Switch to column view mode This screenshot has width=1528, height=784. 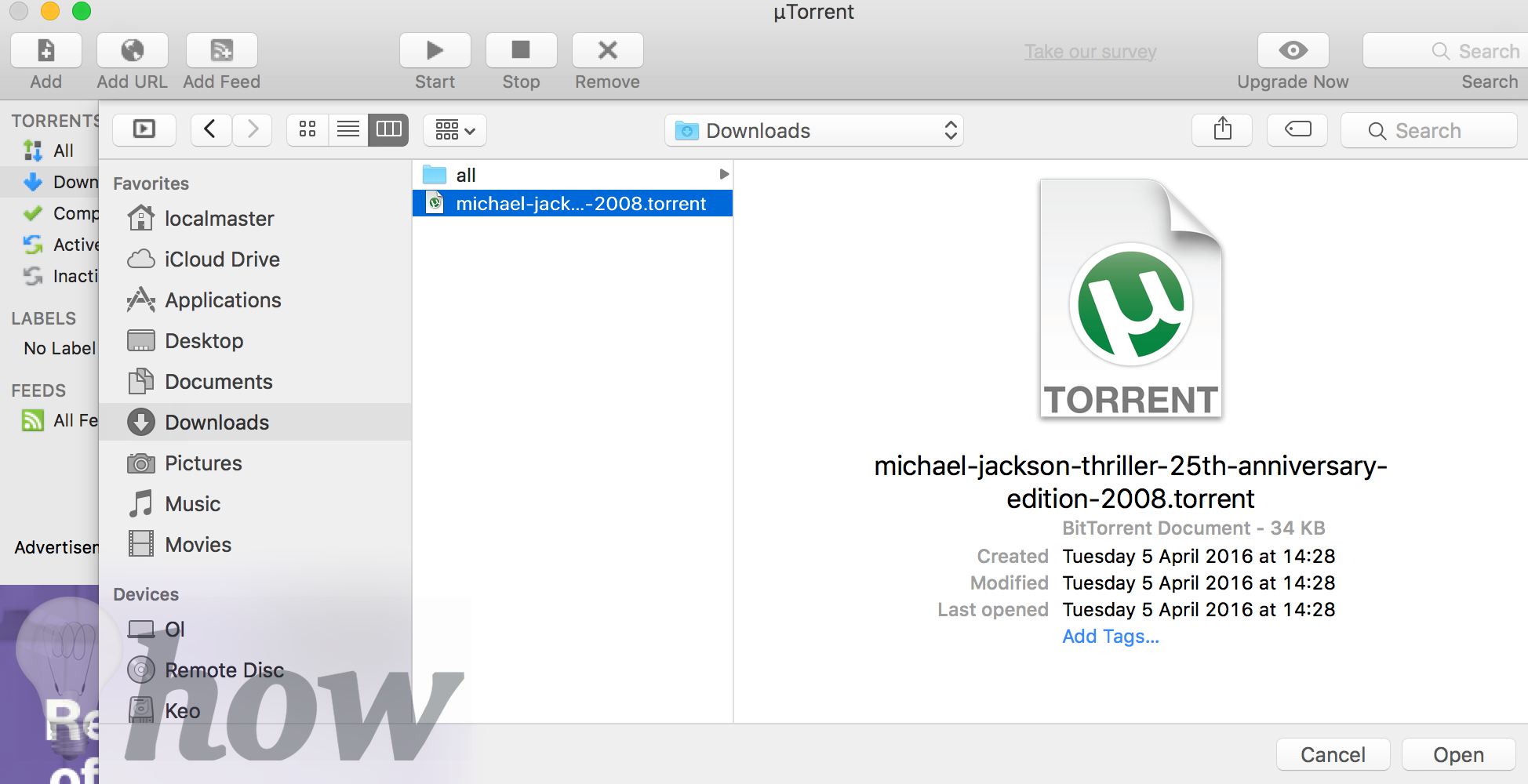point(389,129)
